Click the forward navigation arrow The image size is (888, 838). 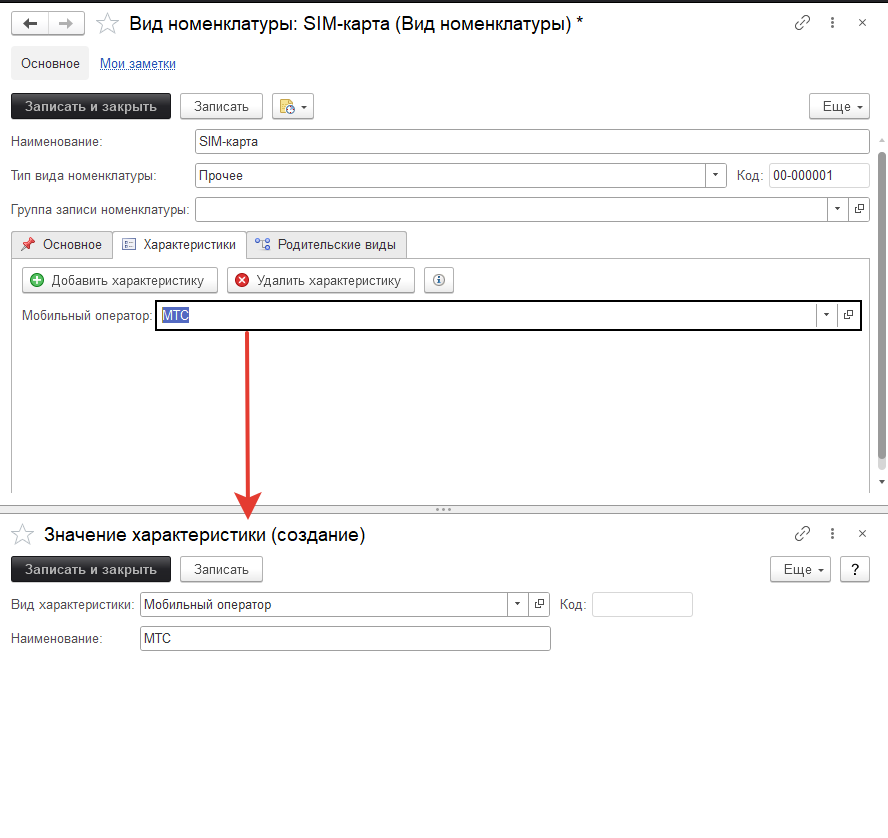[66, 23]
